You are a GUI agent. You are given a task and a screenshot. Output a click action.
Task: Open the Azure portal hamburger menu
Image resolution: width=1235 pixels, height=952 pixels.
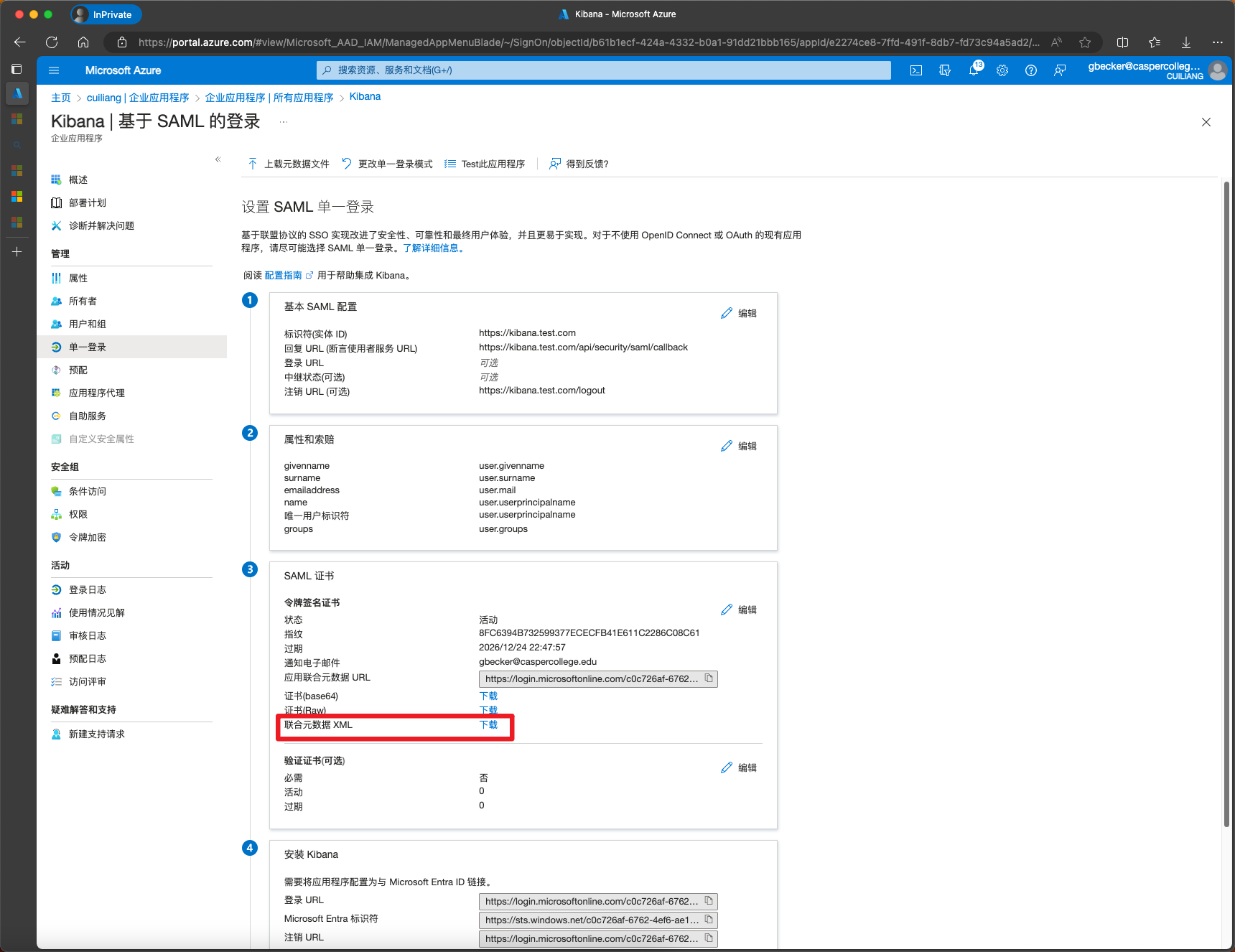point(54,70)
